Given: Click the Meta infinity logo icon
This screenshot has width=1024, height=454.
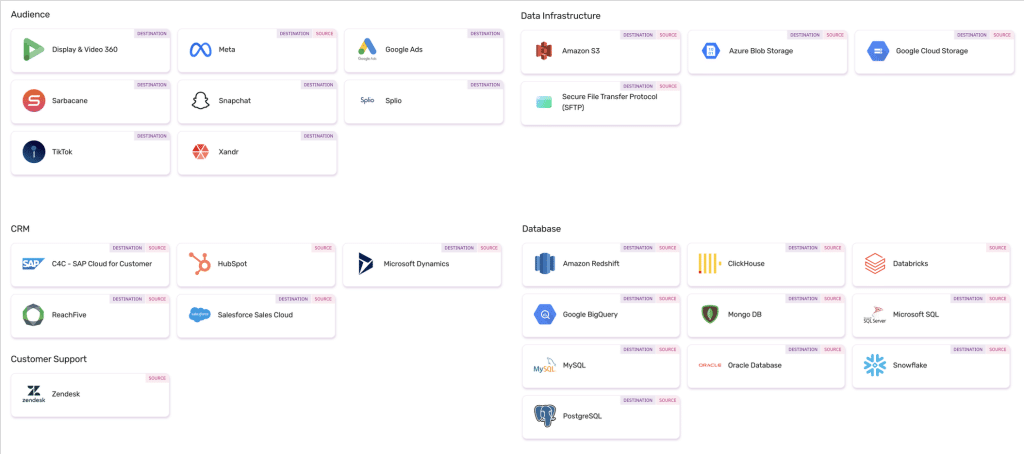Looking at the screenshot, I should coord(200,50).
